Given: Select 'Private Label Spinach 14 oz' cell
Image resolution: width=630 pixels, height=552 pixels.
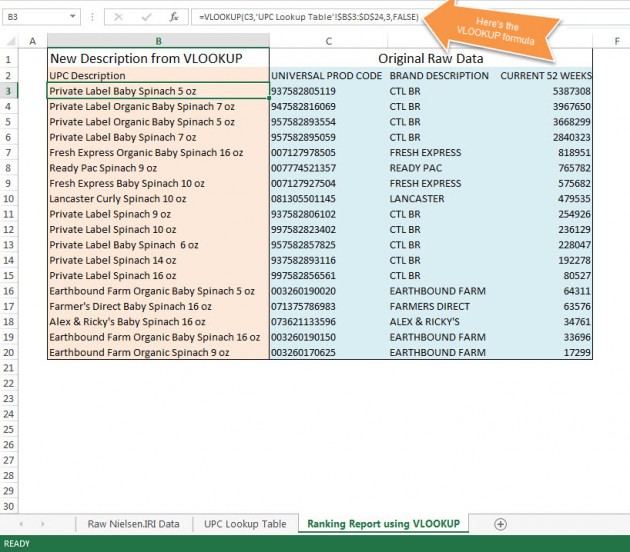Looking at the screenshot, I should point(158,260).
